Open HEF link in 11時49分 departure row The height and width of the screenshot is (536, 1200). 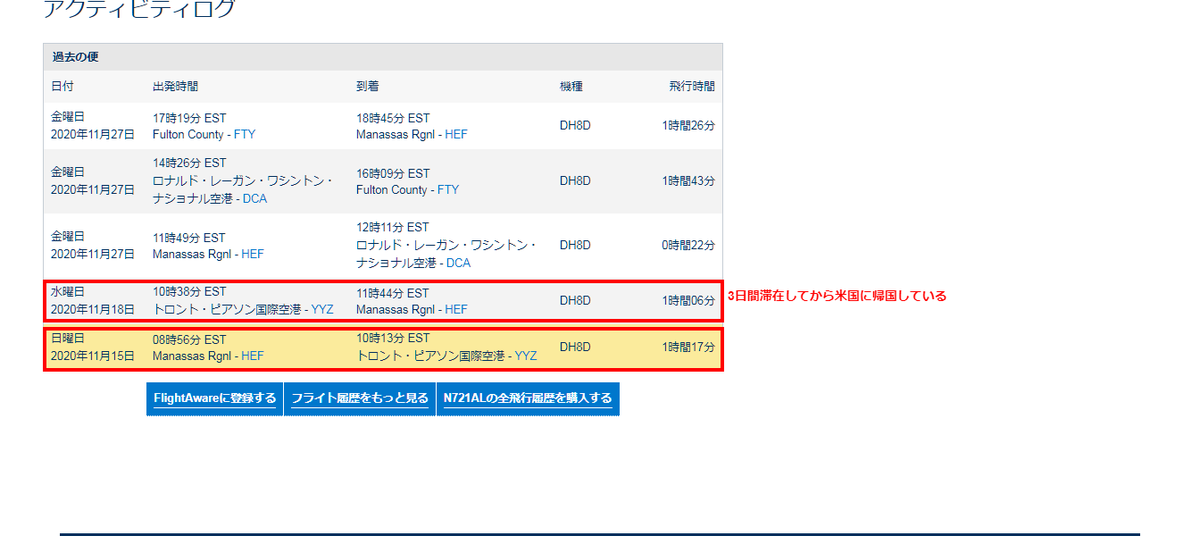(252, 254)
